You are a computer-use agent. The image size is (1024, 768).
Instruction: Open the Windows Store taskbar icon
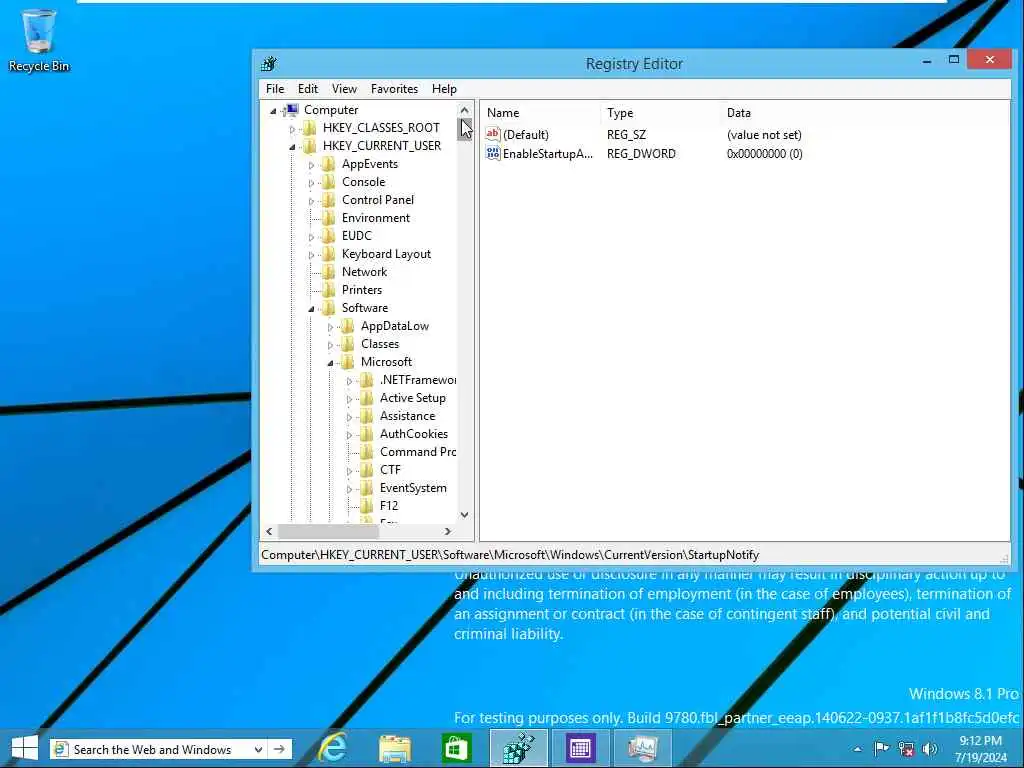pyautogui.click(x=456, y=748)
